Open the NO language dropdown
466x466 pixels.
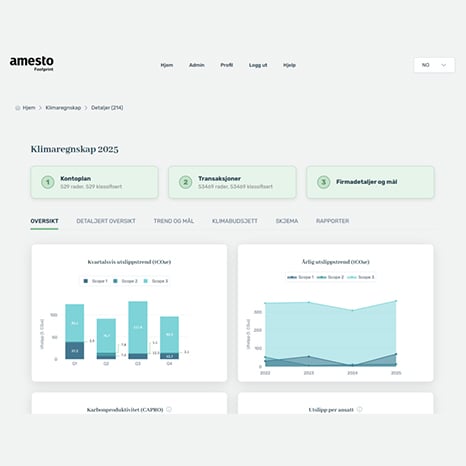[x=434, y=65]
